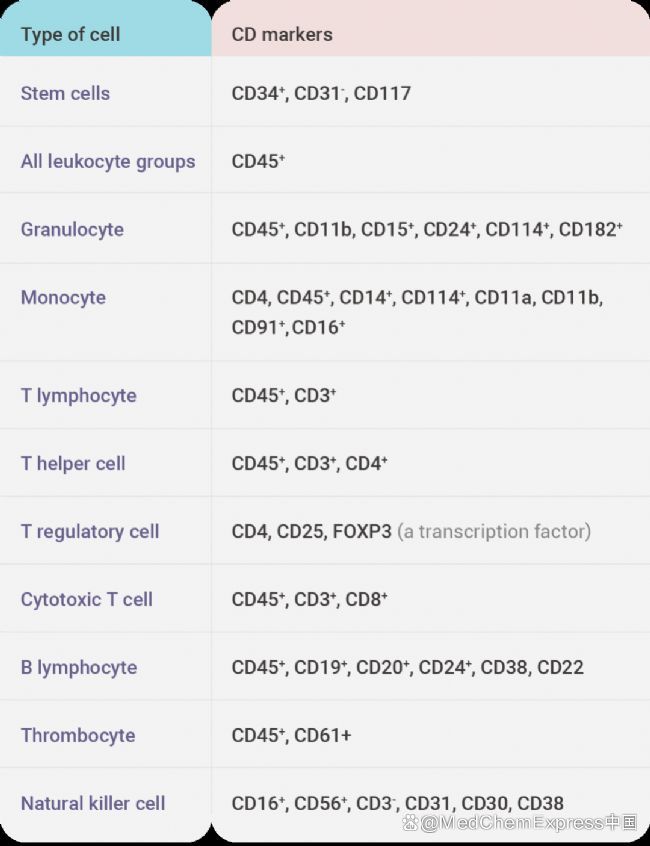Viewport: 650px width, 846px height.
Task: Click the 'Thrombocyte' row label
Action: coord(78,736)
